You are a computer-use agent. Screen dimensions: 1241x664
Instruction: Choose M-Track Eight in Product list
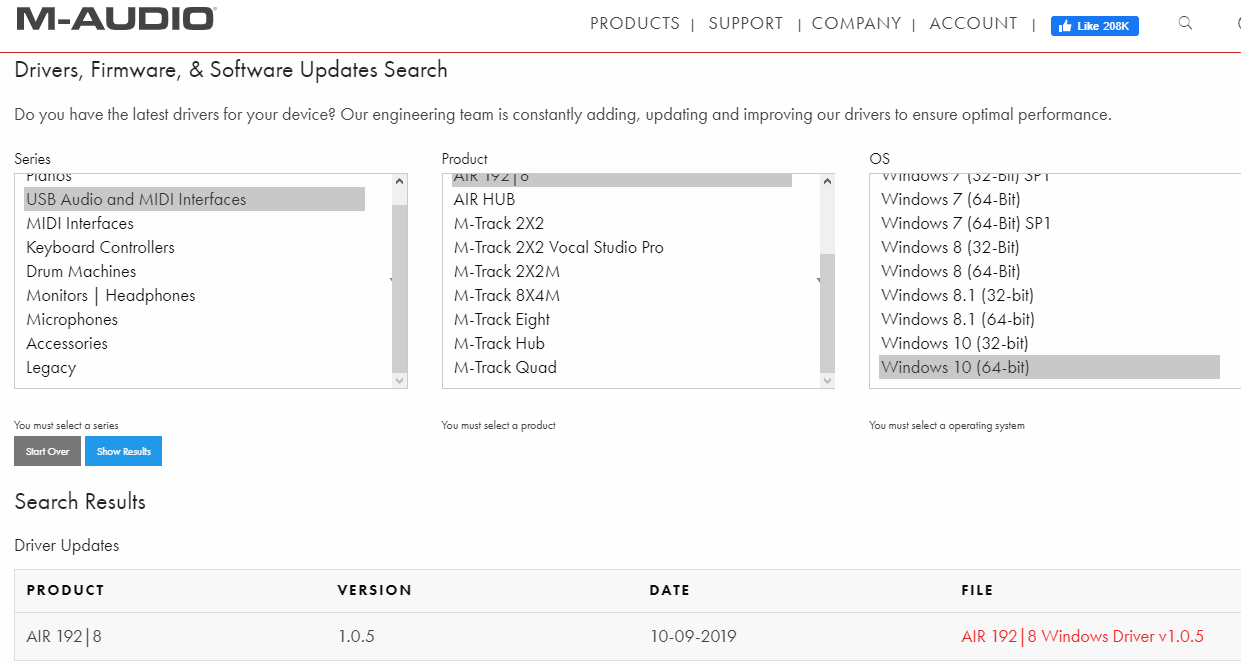tap(502, 320)
